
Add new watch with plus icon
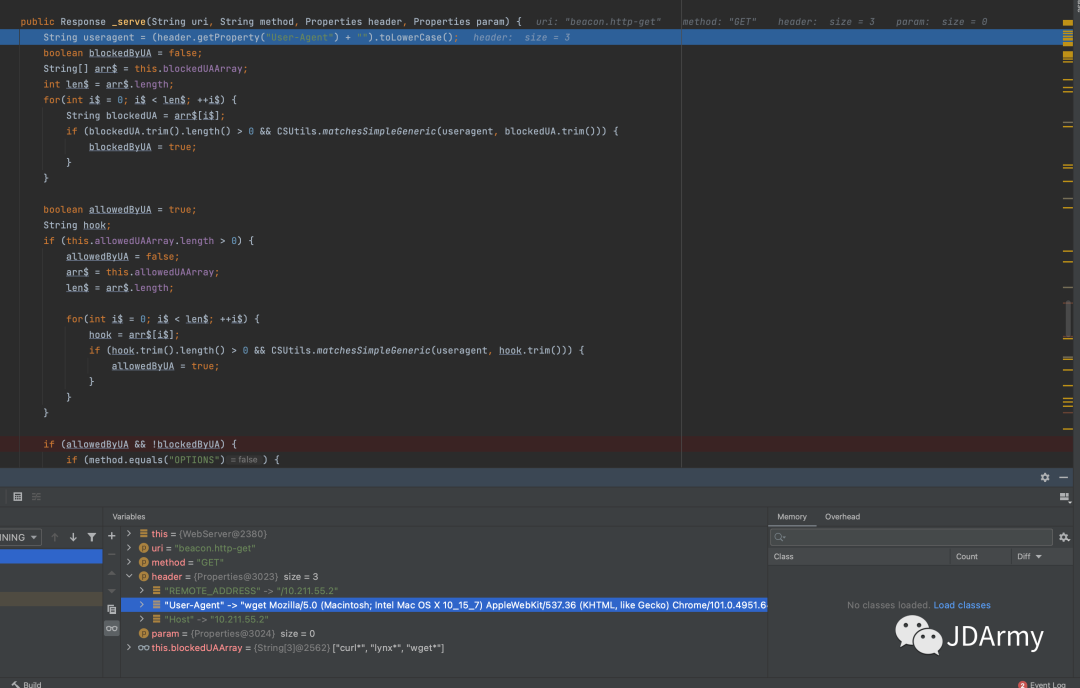[112, 536]
